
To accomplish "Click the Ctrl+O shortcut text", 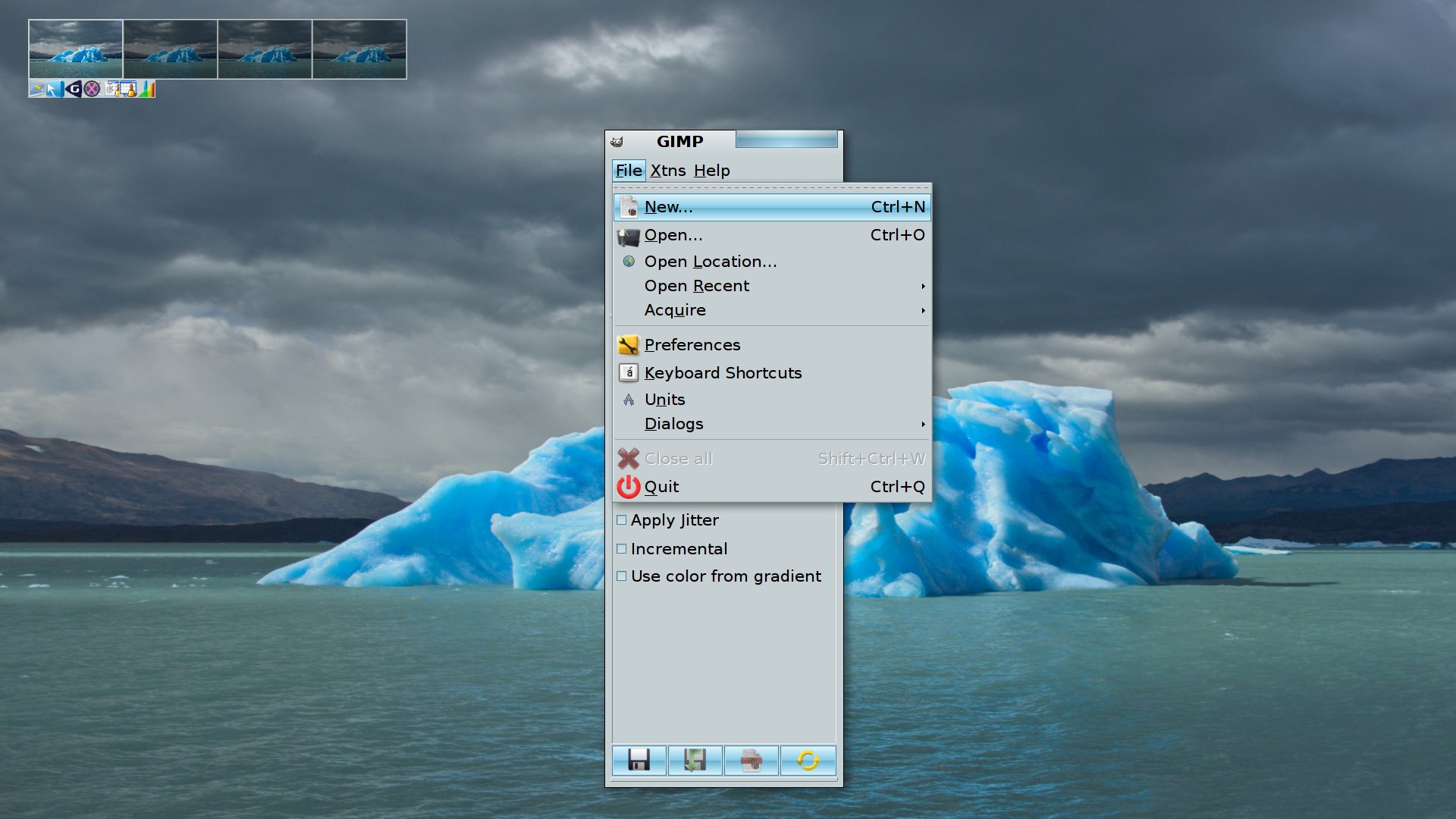I will click(x=898, y=235).
